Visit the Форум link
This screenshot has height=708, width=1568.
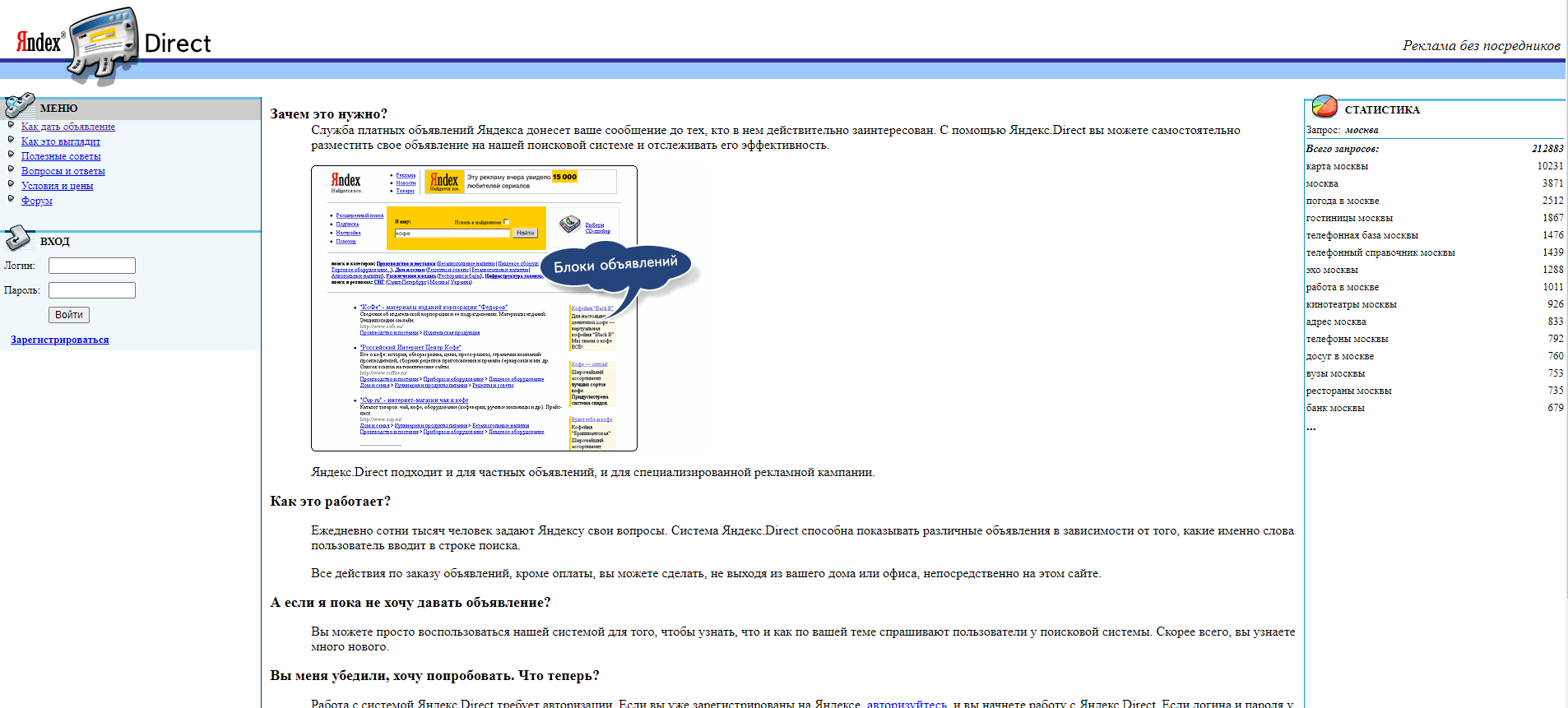[x=36, y=201]
